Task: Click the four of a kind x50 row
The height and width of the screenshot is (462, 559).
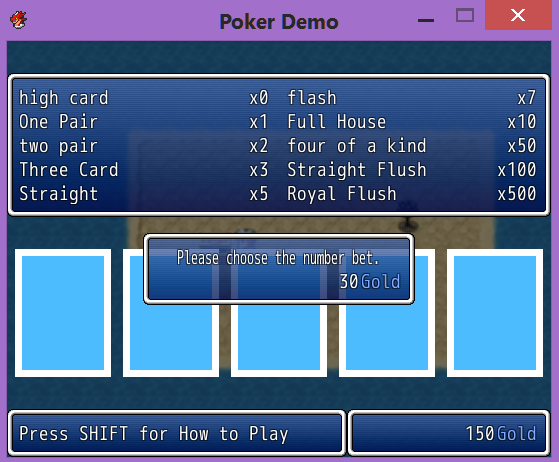Action: (412, 146)
